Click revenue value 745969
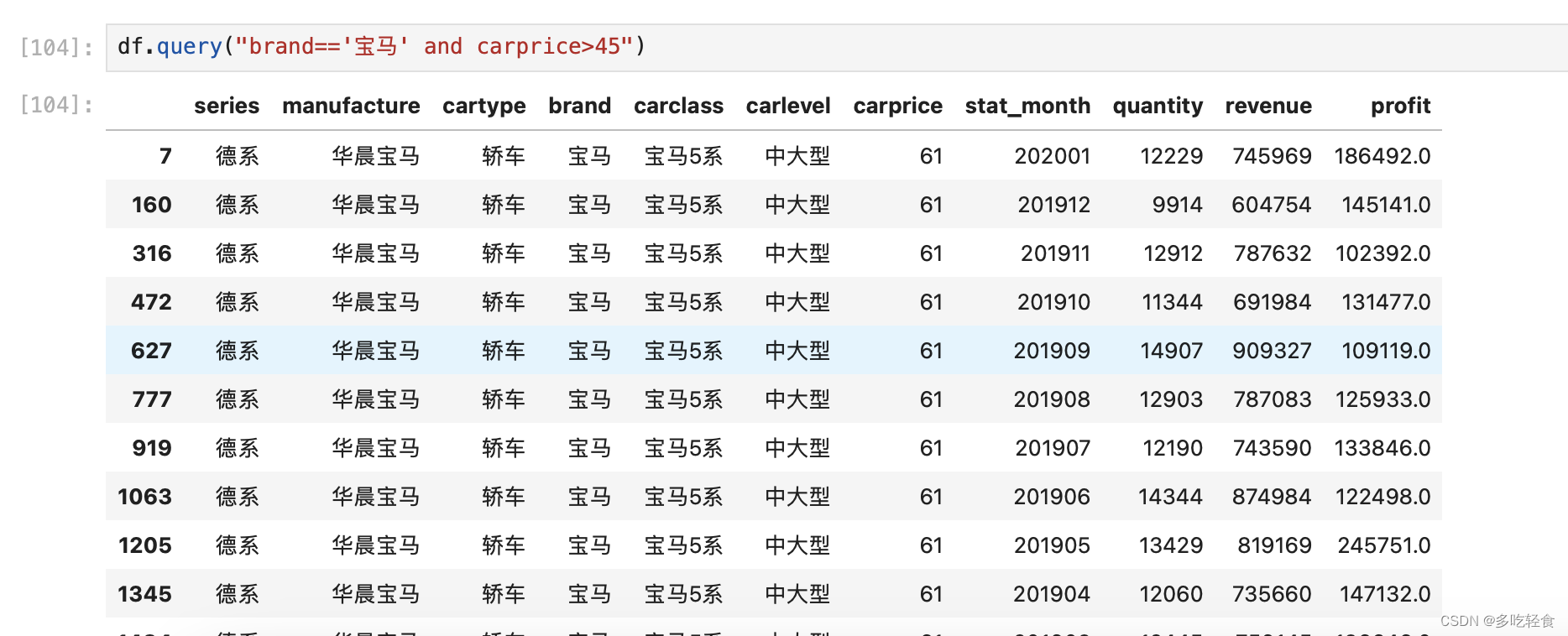The width and height of the screenshot is (1568, 636). tap(1272, 156)
